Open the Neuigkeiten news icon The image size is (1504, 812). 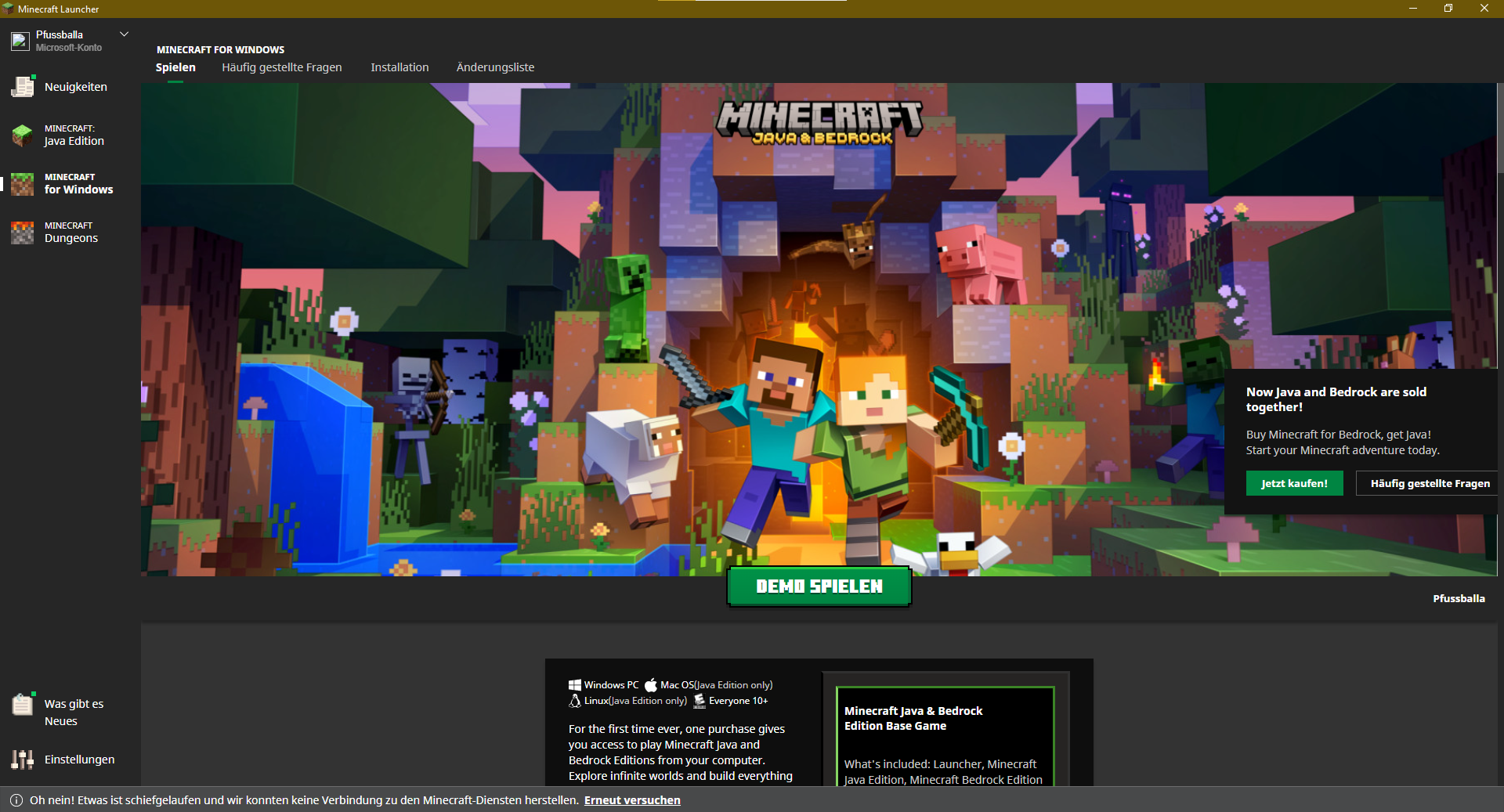(23, 87)
